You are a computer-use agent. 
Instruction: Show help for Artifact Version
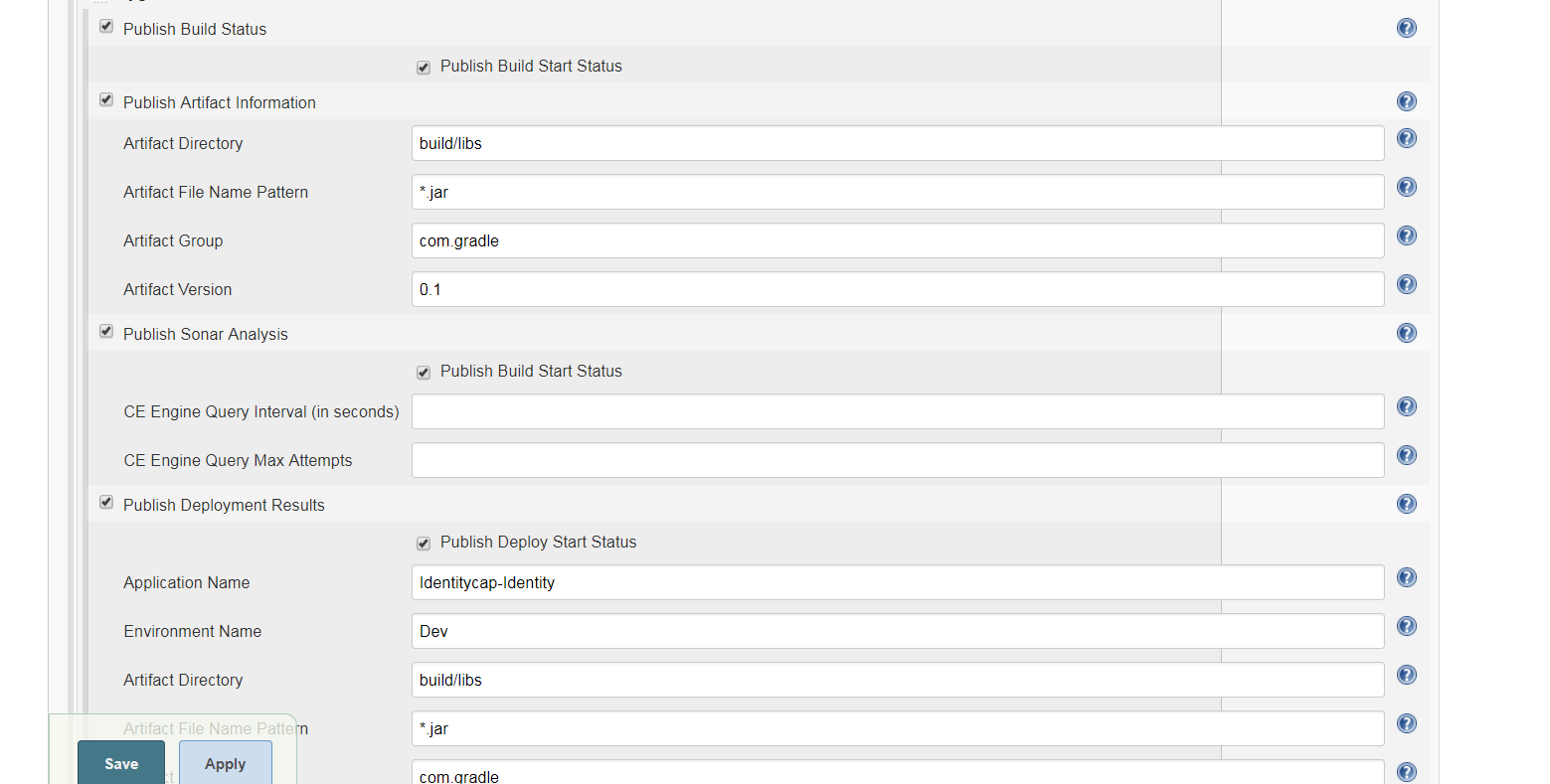click(x=1406, y=284)
